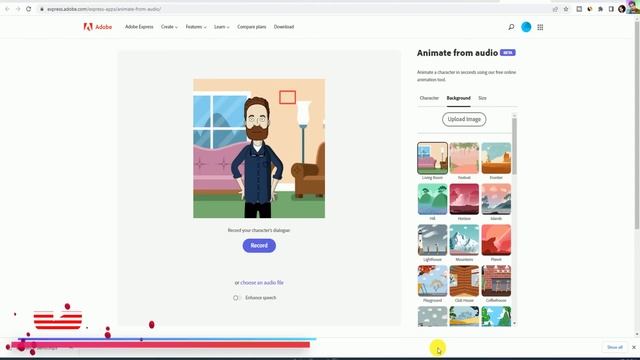
Task: Select the Islands background
Action: (x=496, y=199)
